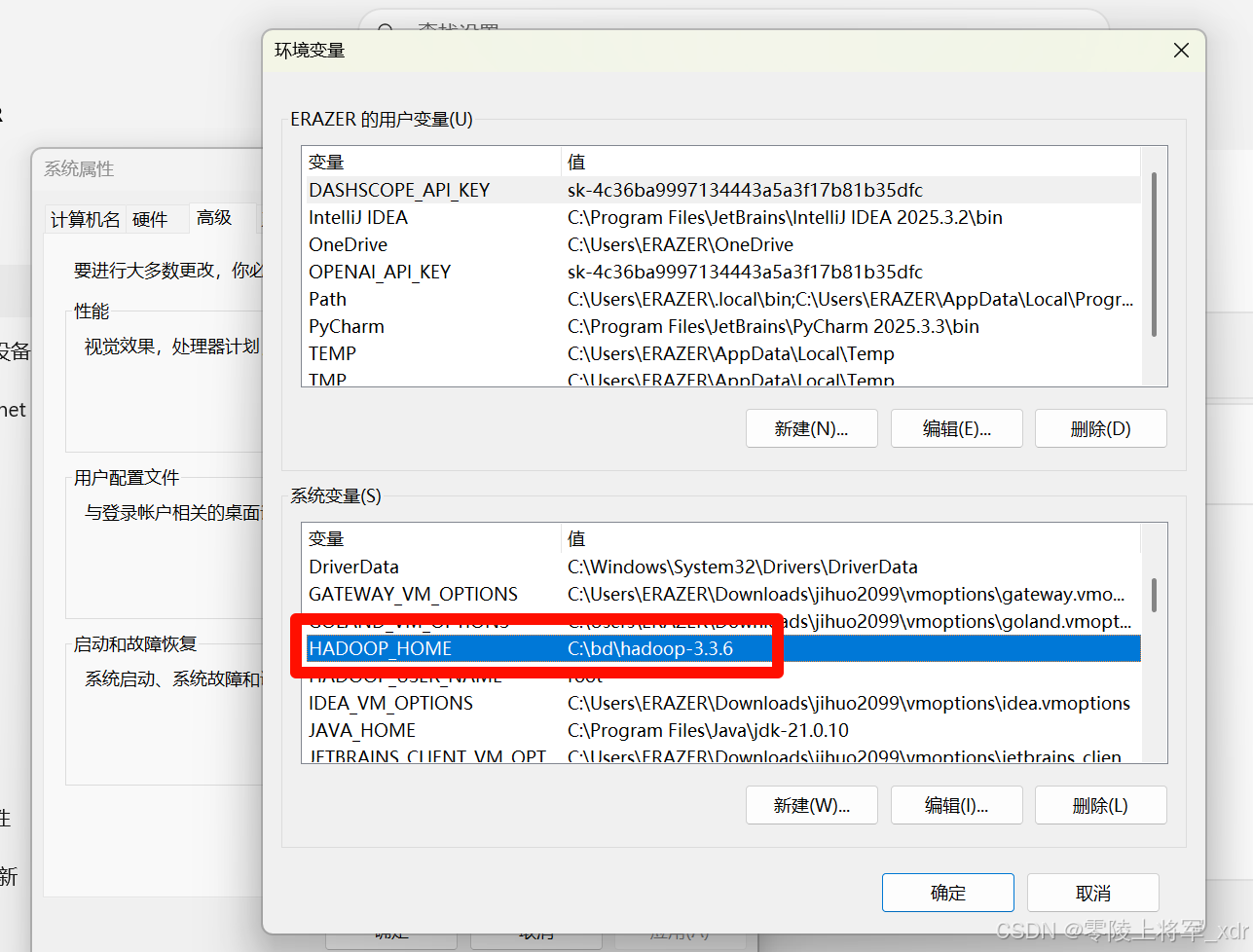1253x952 pixels.
Task: Click 删除(L) under system variables
Action: point(1100,805)
